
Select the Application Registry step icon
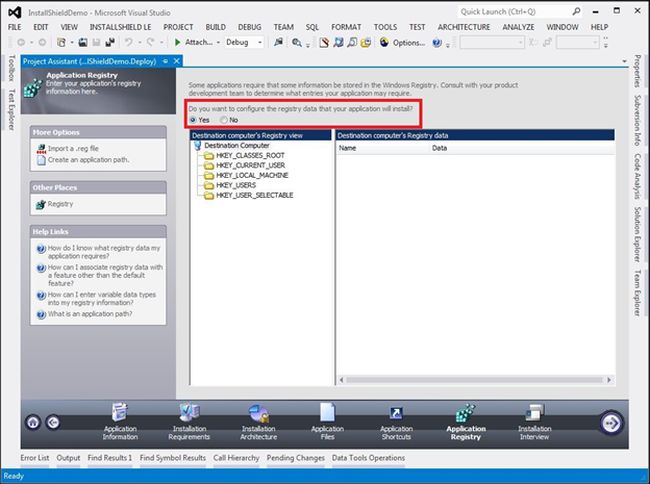466,413
